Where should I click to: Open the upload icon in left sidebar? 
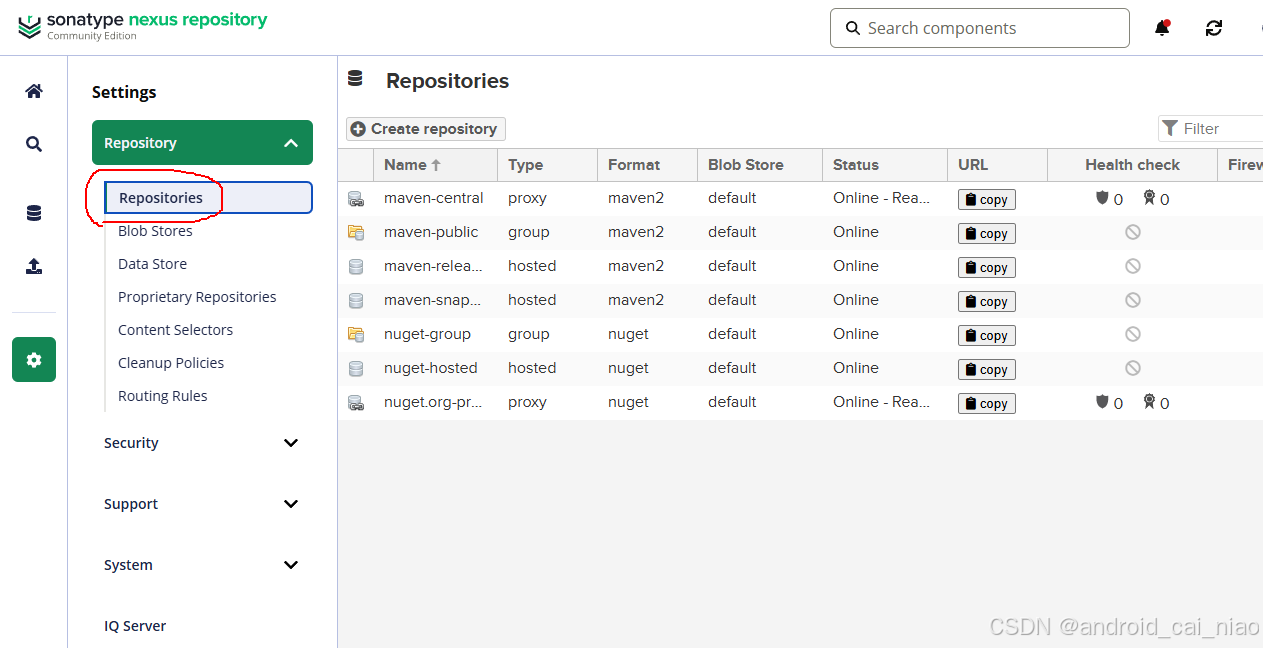(x=34, y=266)
